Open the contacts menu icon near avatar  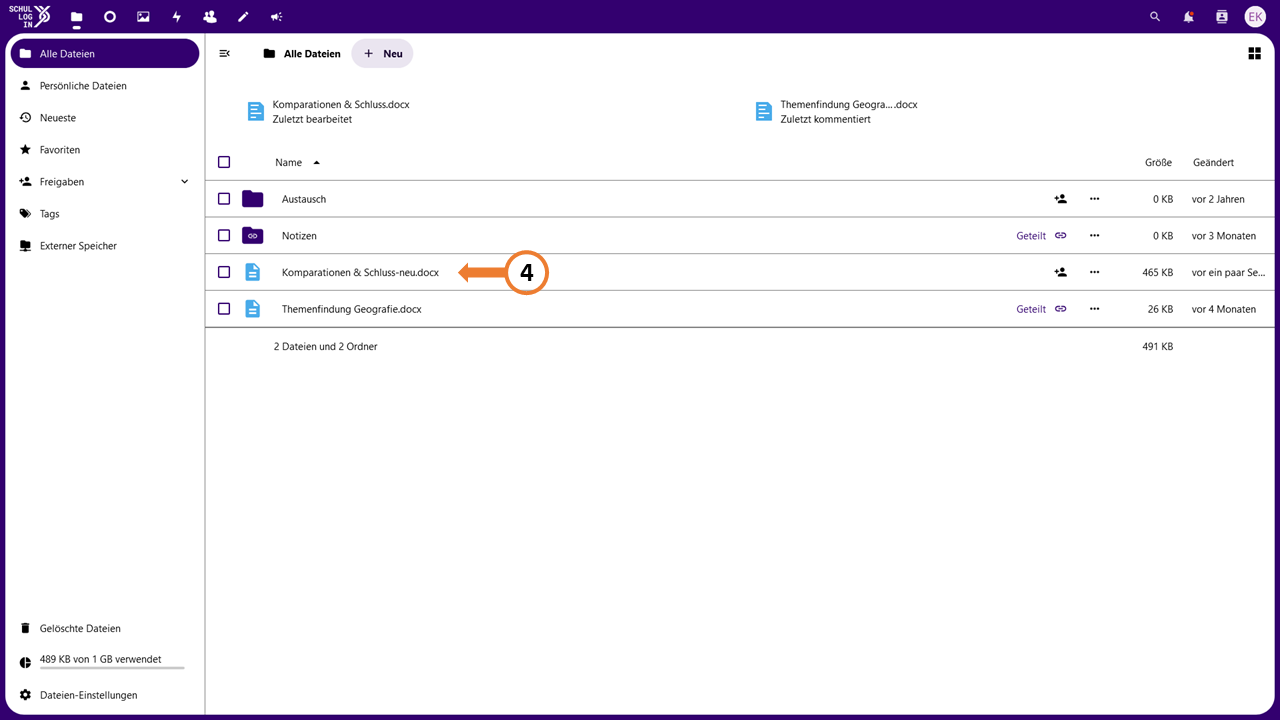point(1221,17)
